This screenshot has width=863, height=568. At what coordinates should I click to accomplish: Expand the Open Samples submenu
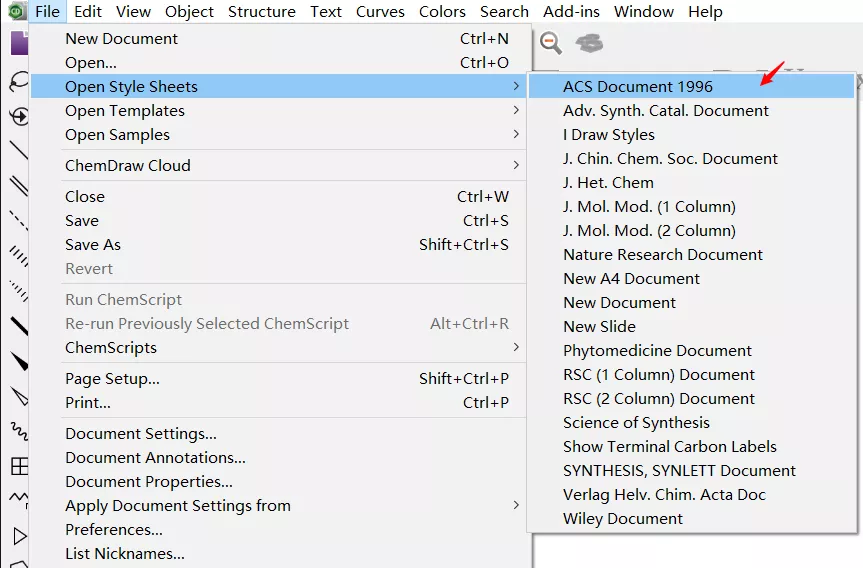click(279, 135)
